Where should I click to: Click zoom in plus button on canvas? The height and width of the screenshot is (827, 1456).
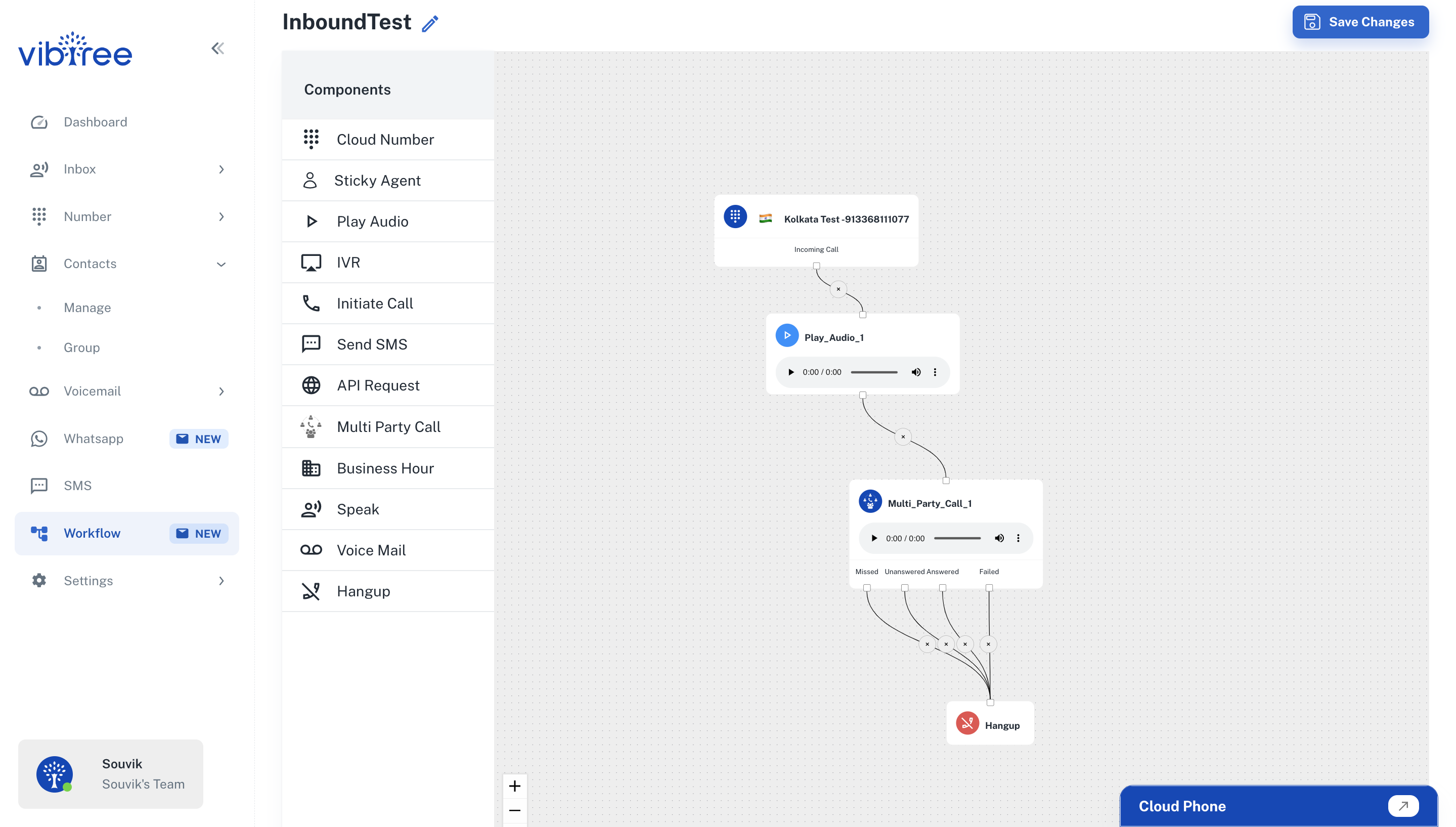(x=514, y=786)
